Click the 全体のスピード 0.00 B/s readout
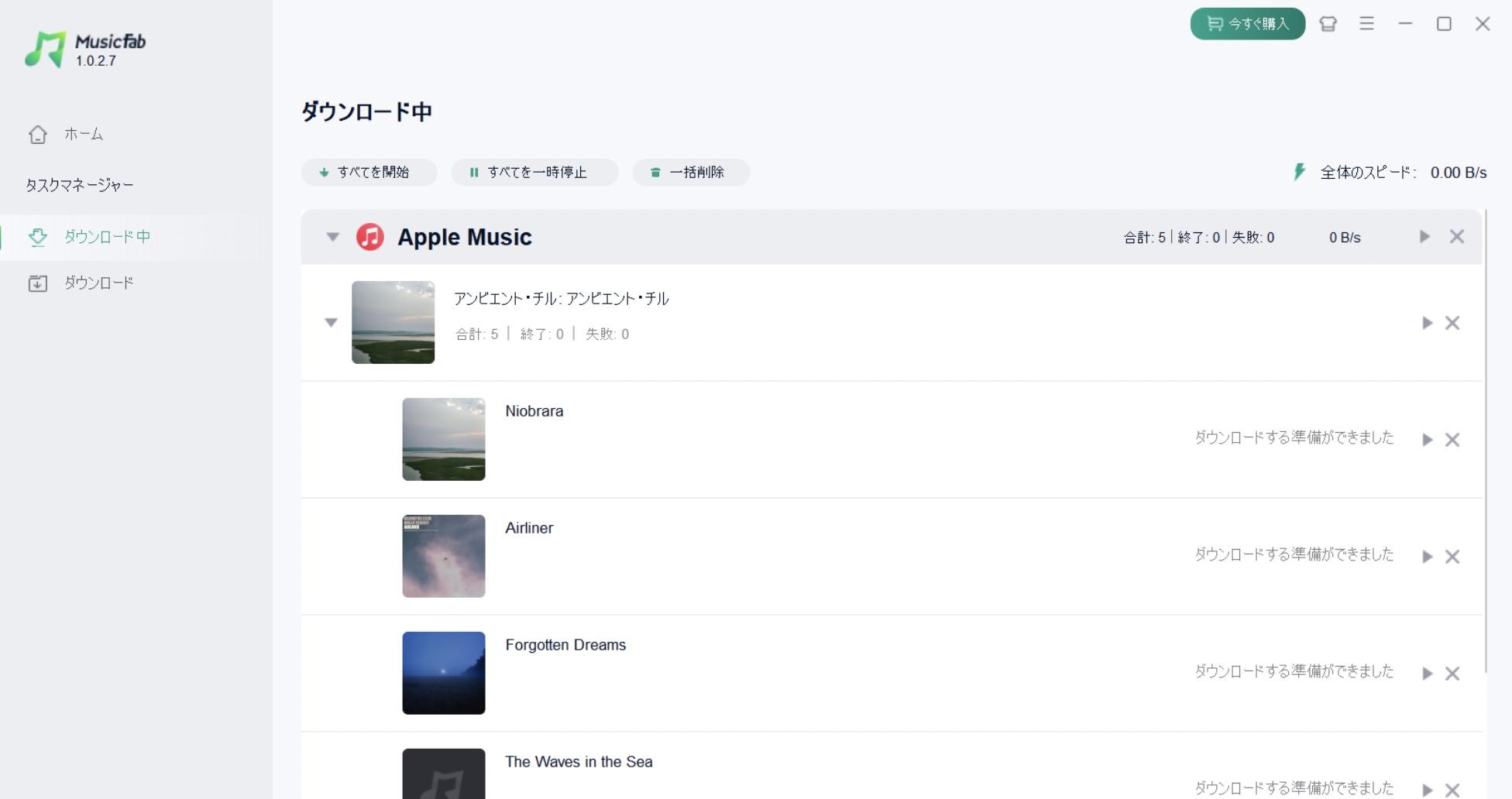Screen dimensions: 1512x799 click(x=1403, y=173)
